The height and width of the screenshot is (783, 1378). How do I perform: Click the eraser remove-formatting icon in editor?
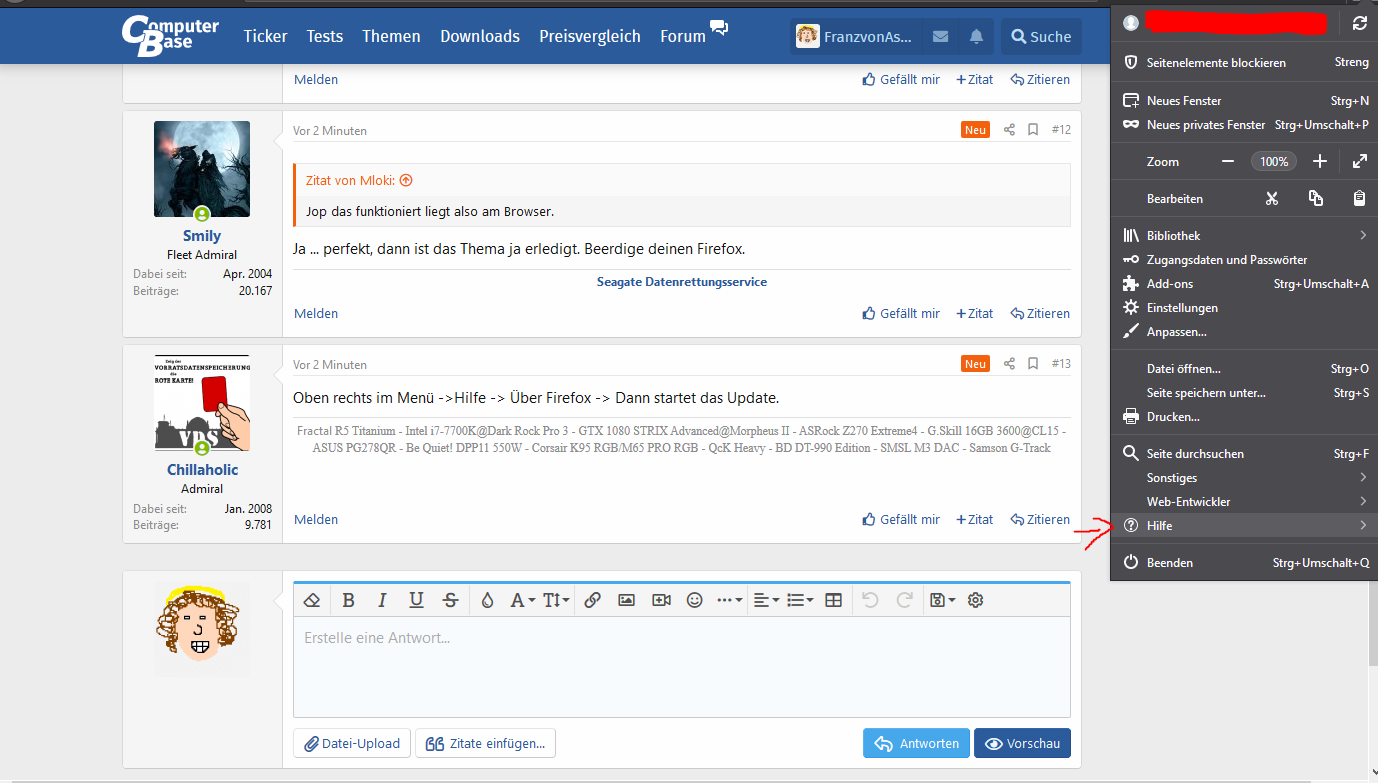311,600
